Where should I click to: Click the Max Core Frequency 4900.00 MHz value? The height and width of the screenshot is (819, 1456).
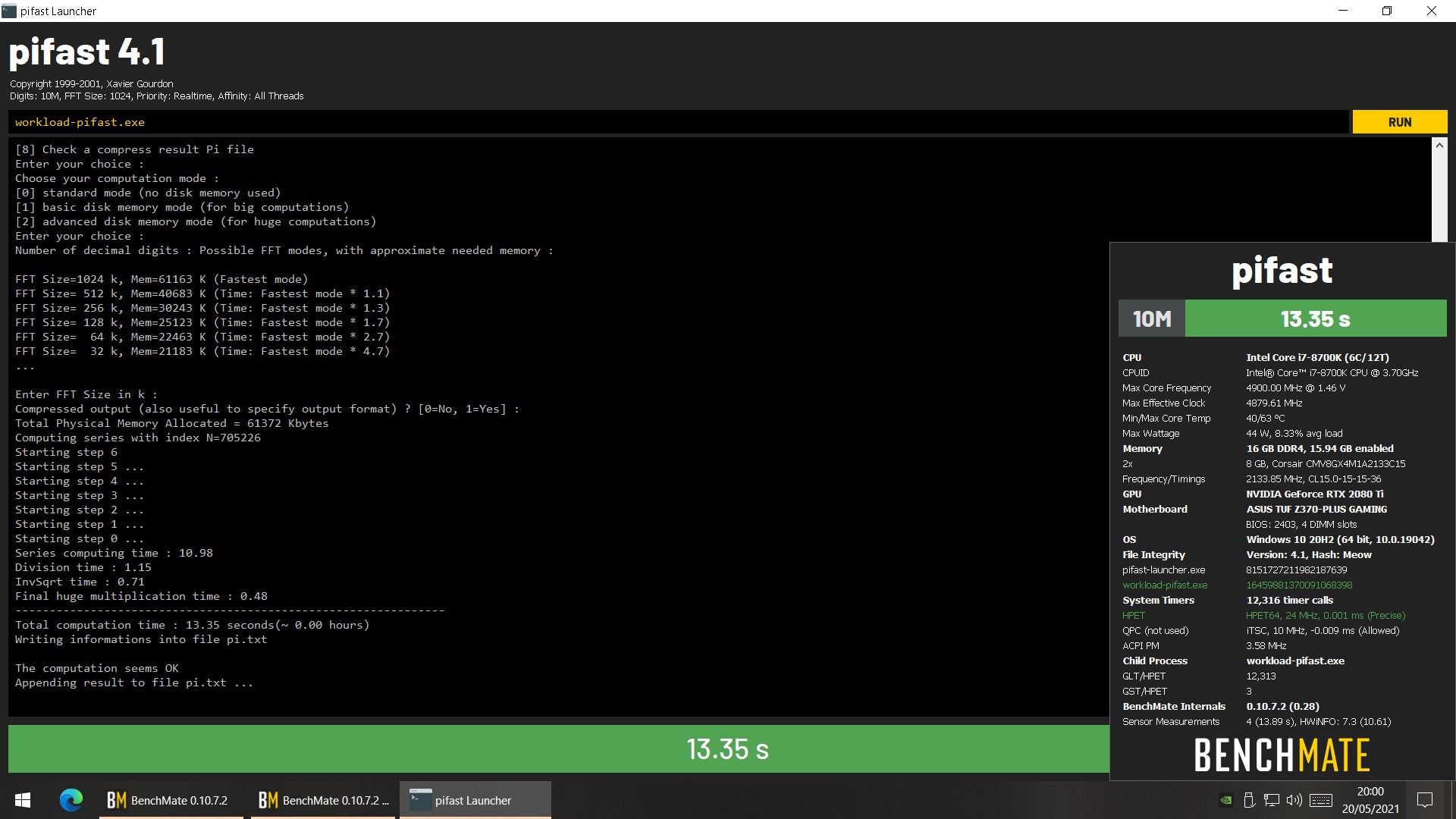click(x=1296, y=388)
